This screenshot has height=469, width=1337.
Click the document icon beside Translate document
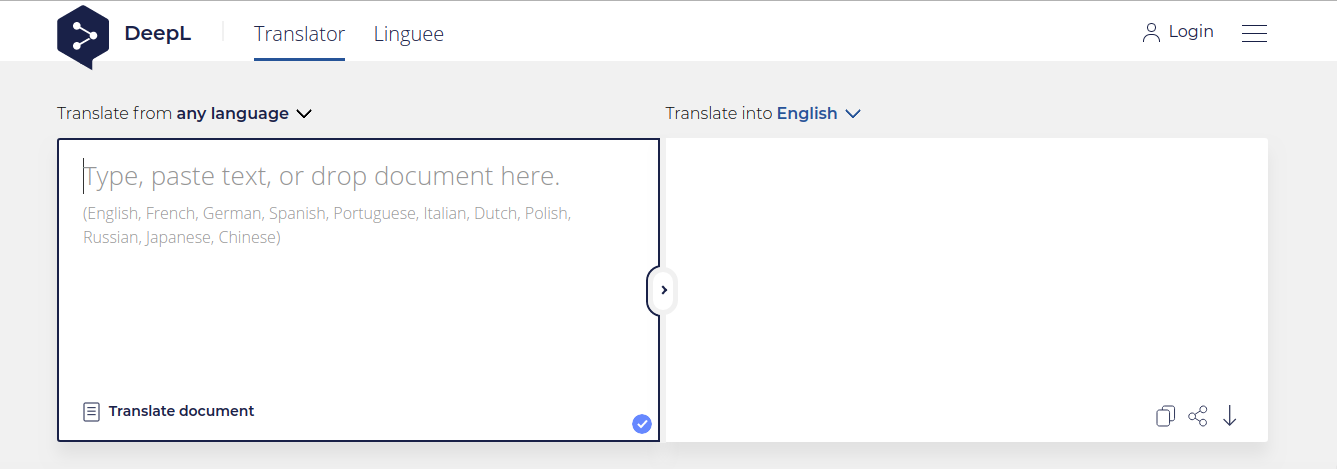point(91,411)
